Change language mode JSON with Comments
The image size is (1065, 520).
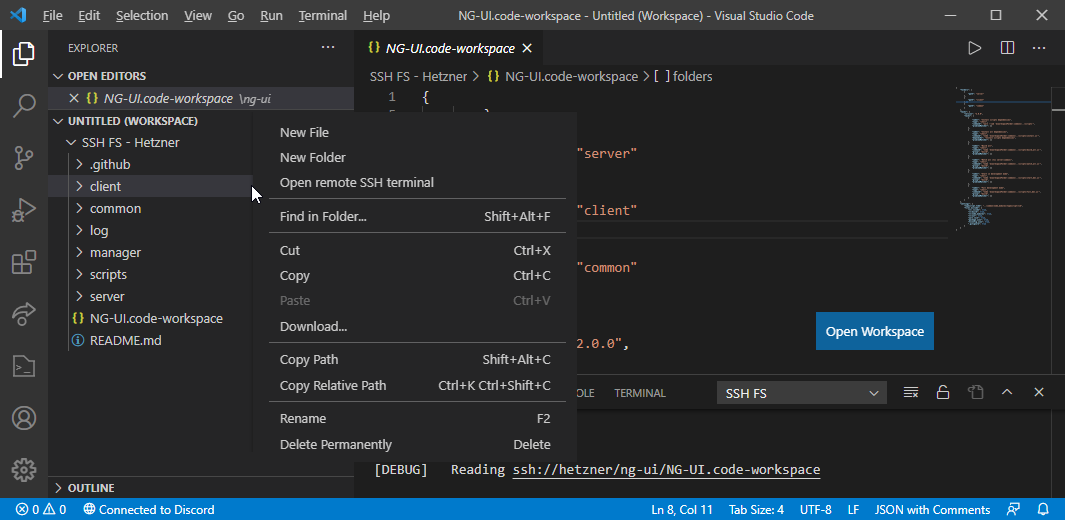tap(932, 510)
